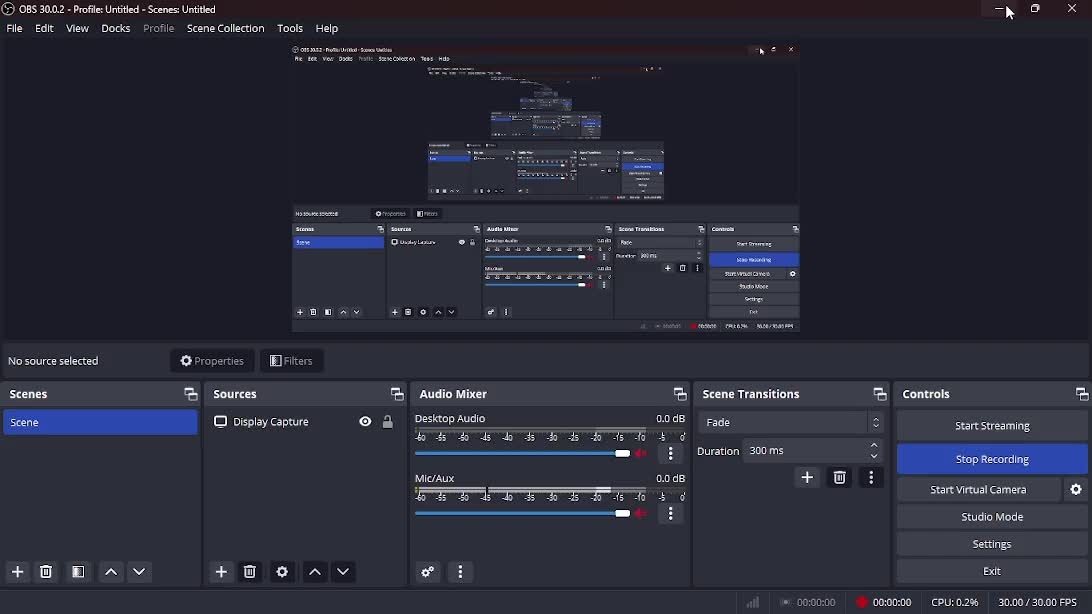Click the streaming status indicator icon
Image resolution: width=1092 pixels, height=614 pixels.
click(786, 602)
